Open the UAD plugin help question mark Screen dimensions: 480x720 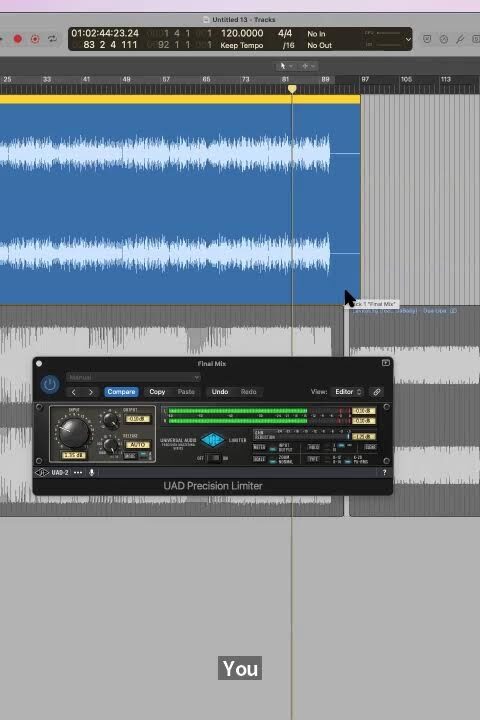(384, 472)
